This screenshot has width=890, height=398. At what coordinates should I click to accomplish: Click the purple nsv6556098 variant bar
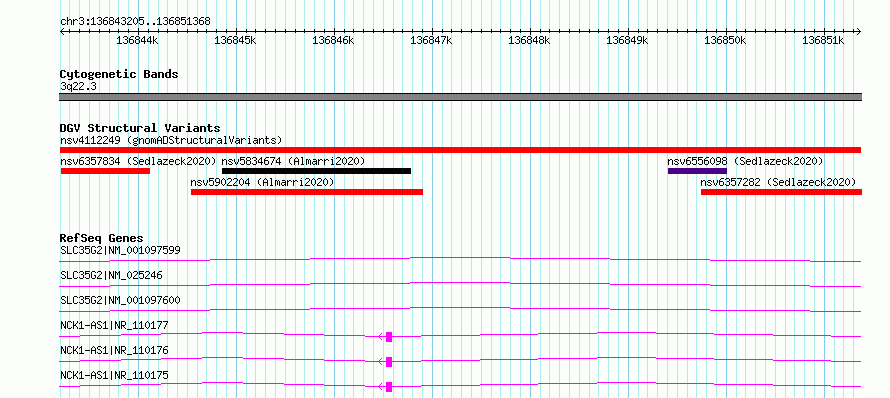click(x=698, y=171)
